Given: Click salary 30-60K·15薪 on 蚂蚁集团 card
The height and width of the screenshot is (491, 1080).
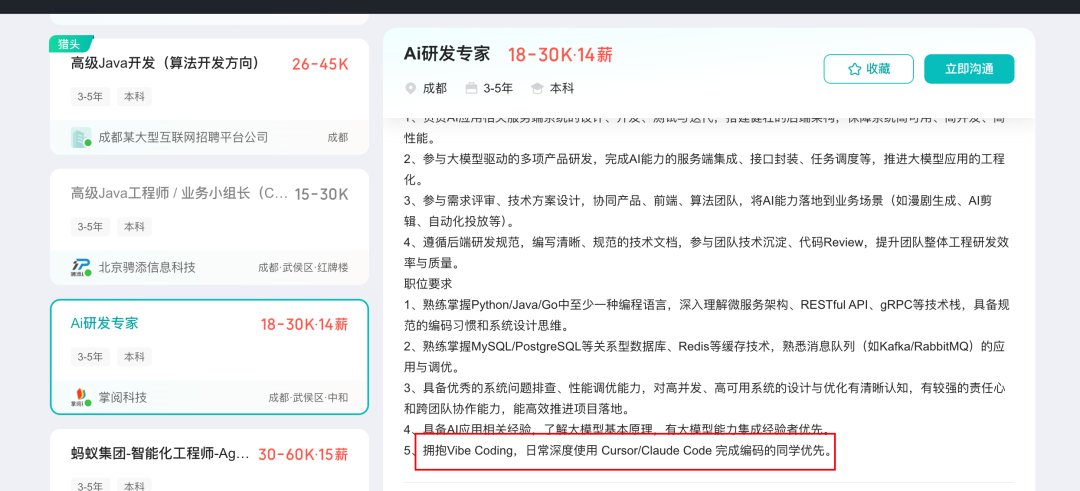Looking at the screenshot, I should 303,455.
